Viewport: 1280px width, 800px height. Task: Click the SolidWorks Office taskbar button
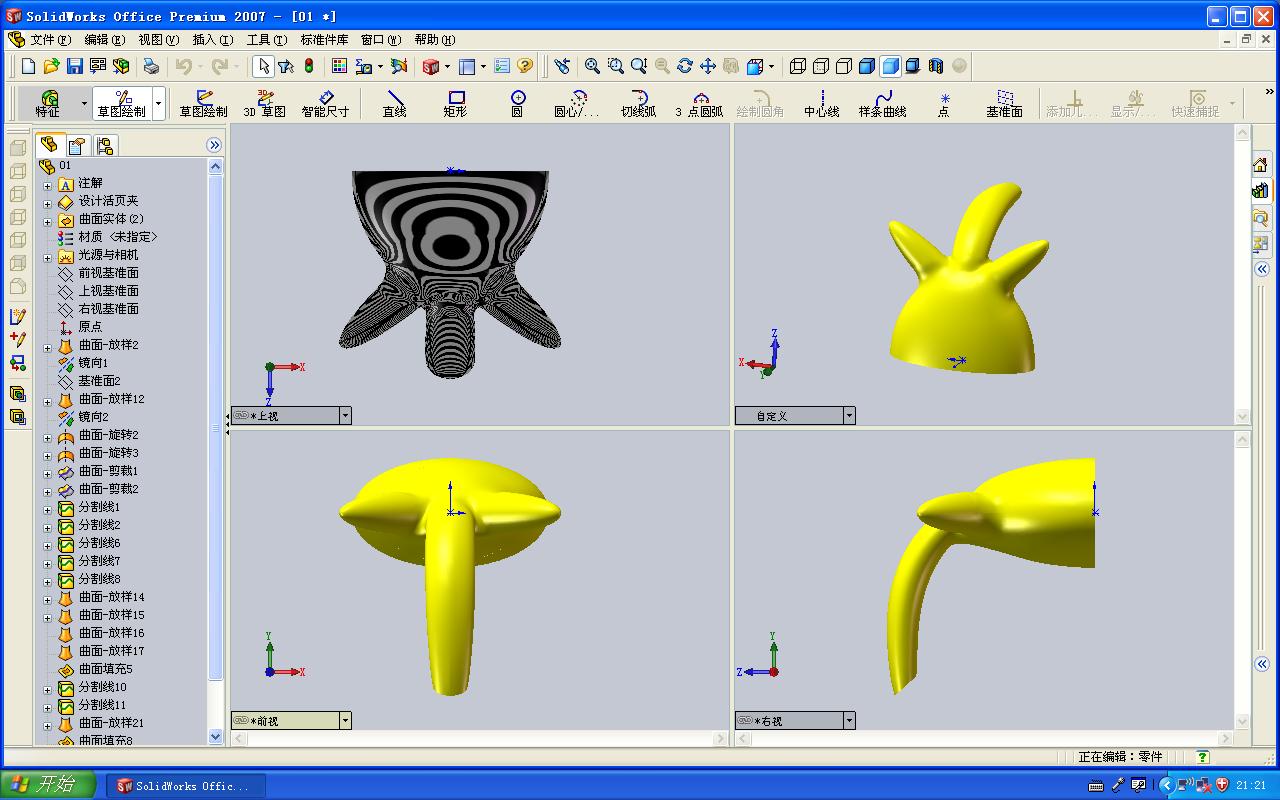187,785
